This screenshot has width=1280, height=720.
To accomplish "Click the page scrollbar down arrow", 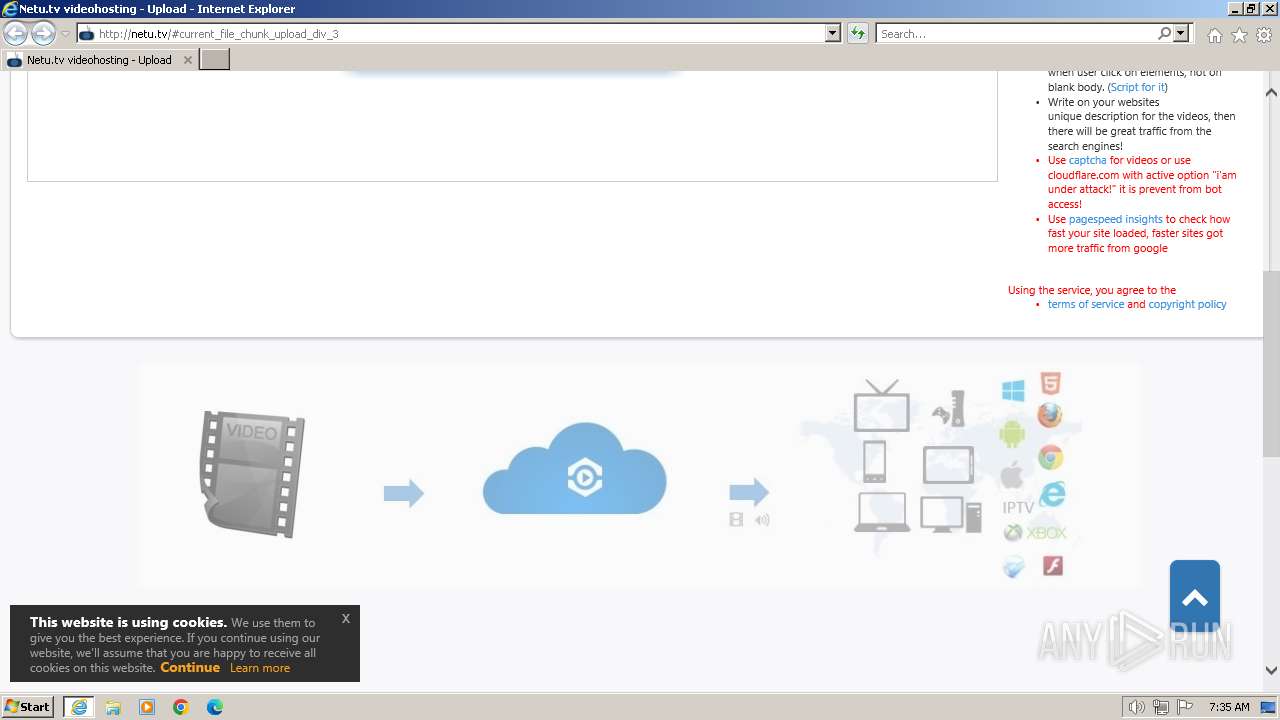I will pos(1271,671).
